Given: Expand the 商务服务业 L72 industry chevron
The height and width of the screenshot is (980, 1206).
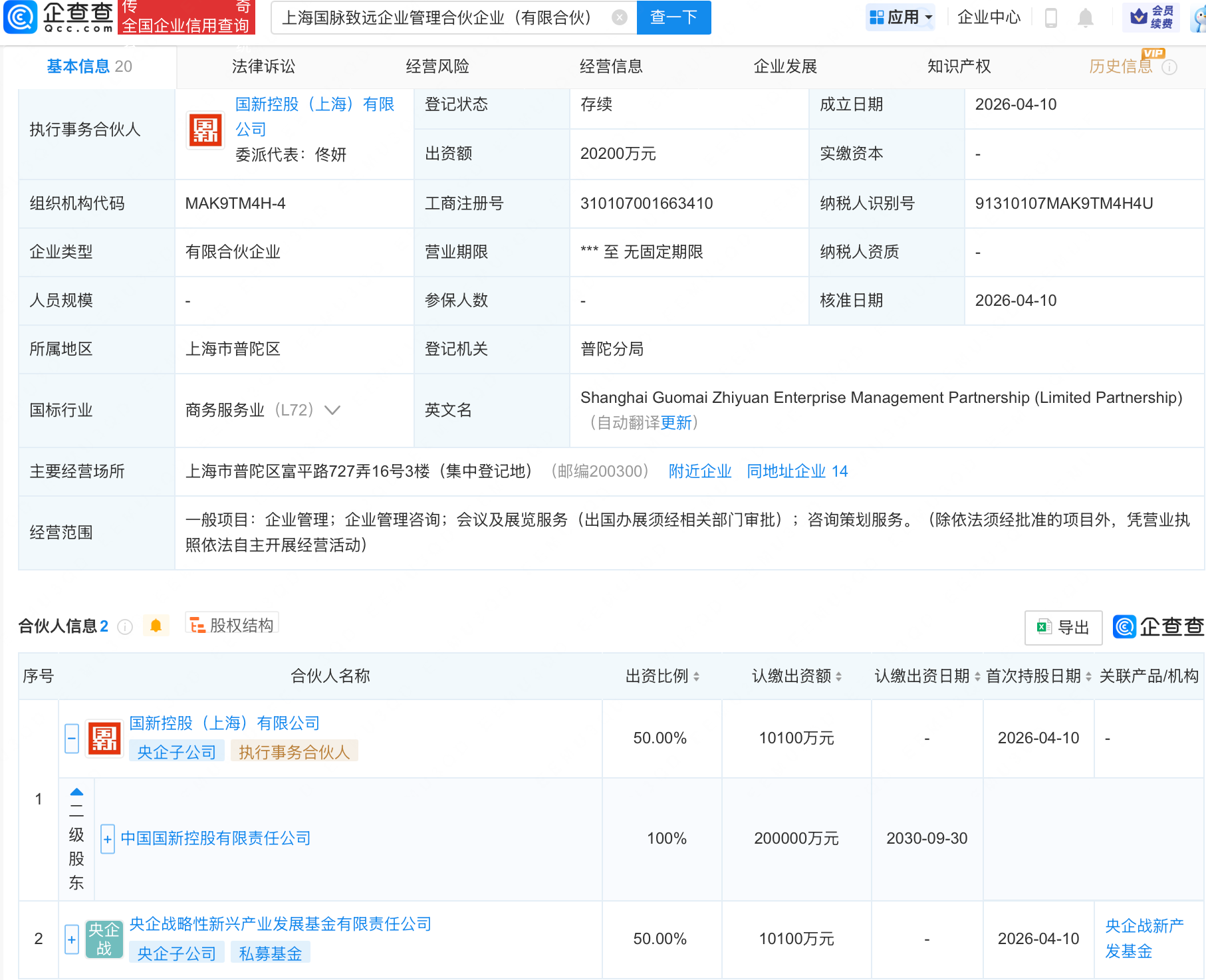Looking at the screenshot, I should 332,410.
